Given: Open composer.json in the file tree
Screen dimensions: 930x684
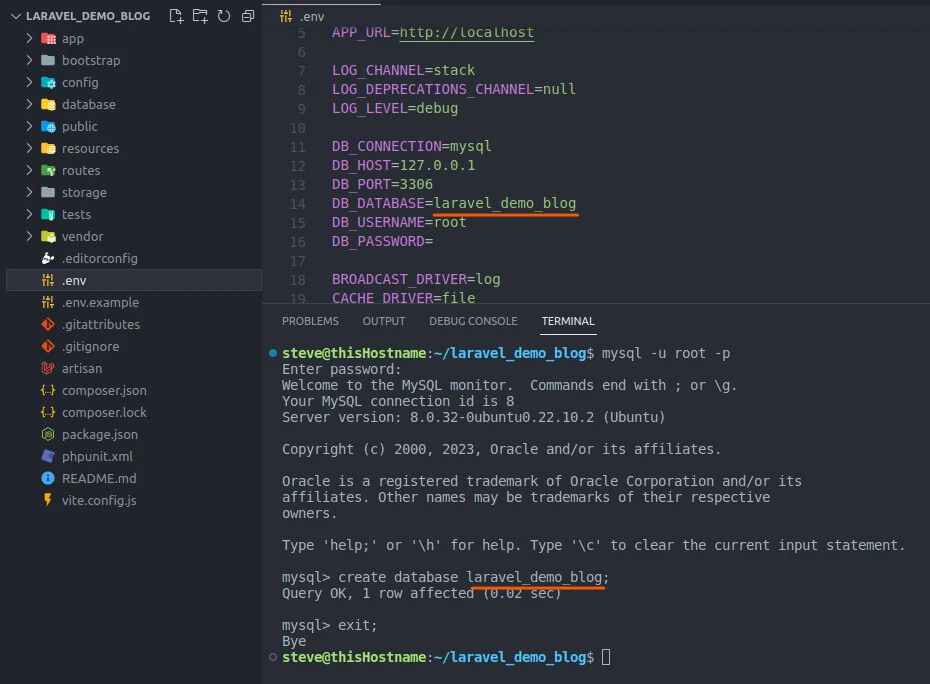Looking at the screenshot, I should coord(104,390).
